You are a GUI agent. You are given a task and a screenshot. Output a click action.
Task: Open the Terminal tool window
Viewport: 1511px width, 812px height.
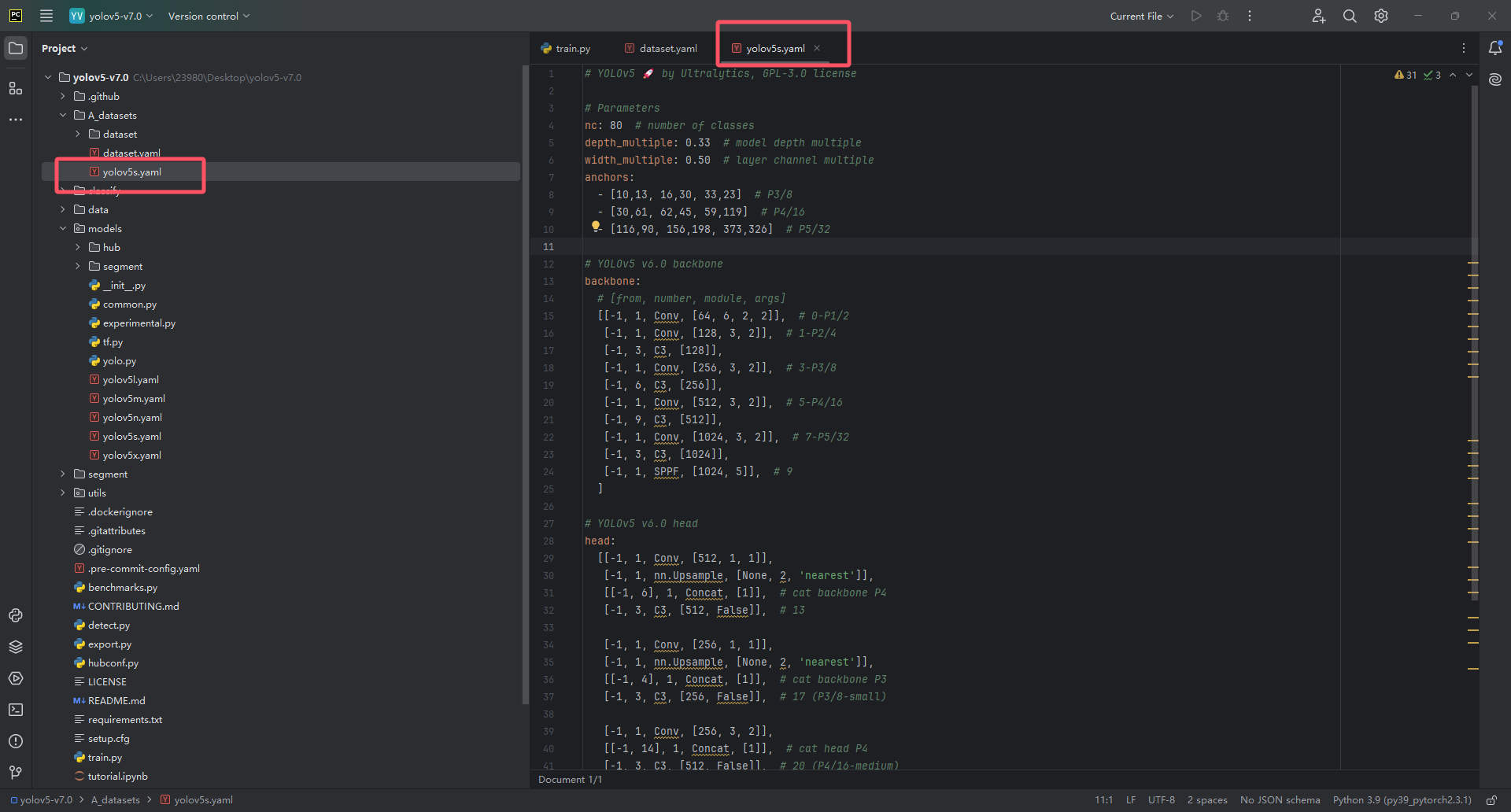coord(16,710)
